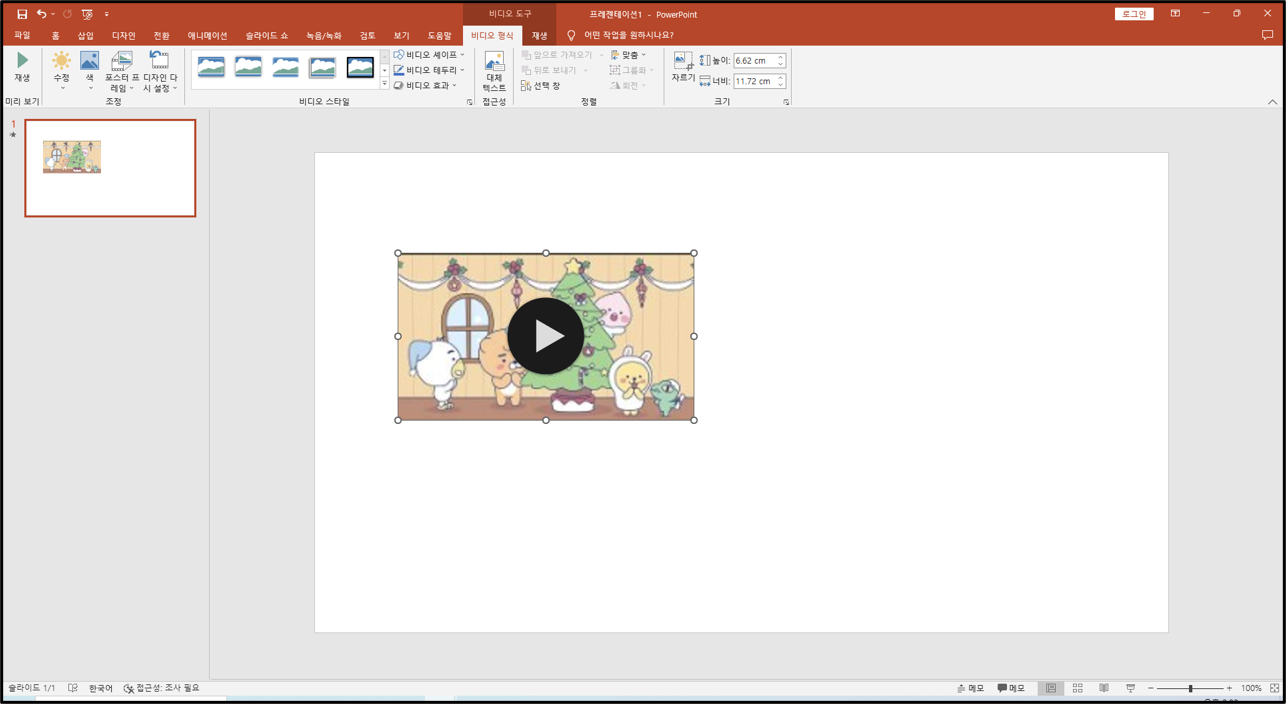
Task: Open the 선택 창 selection pane
Action: pyautogui.click(x=541, y=86)
